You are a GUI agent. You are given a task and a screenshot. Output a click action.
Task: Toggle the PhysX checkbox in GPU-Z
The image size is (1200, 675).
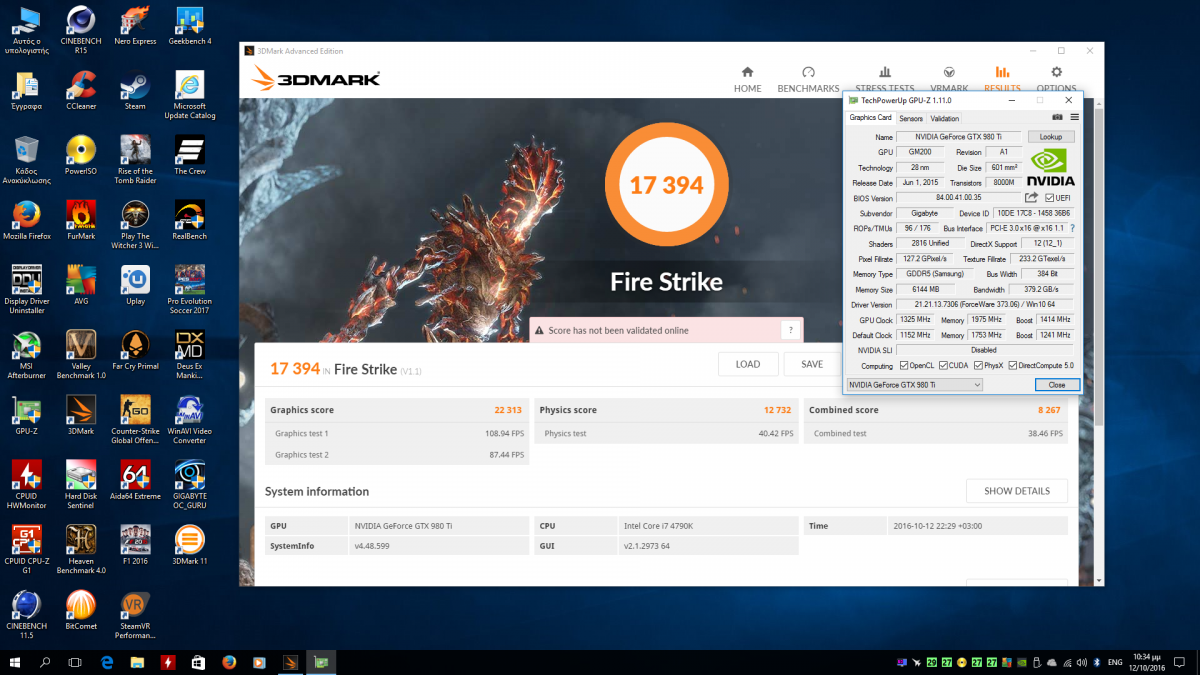(978, 365)
